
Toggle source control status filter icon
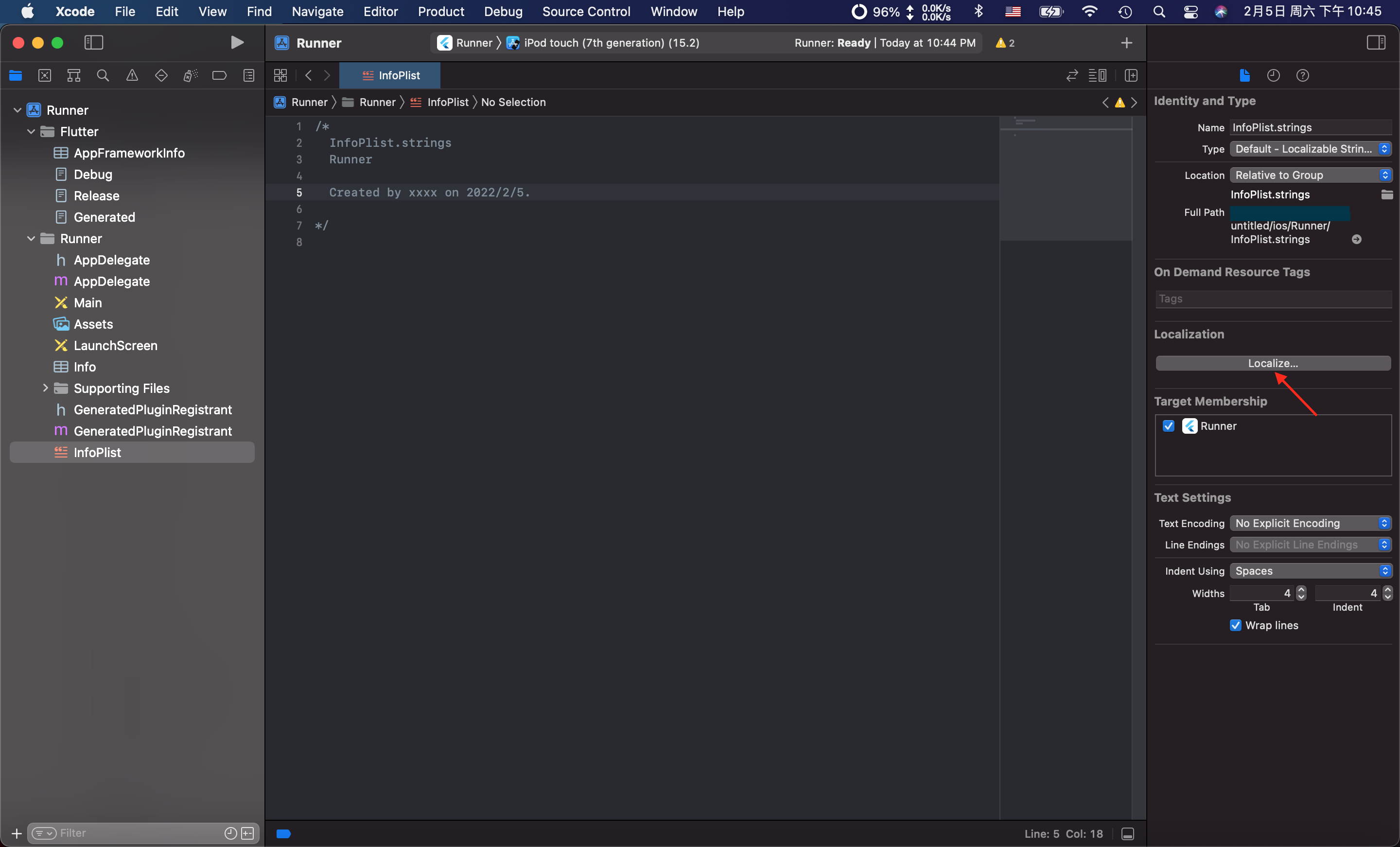coord(248,833)
